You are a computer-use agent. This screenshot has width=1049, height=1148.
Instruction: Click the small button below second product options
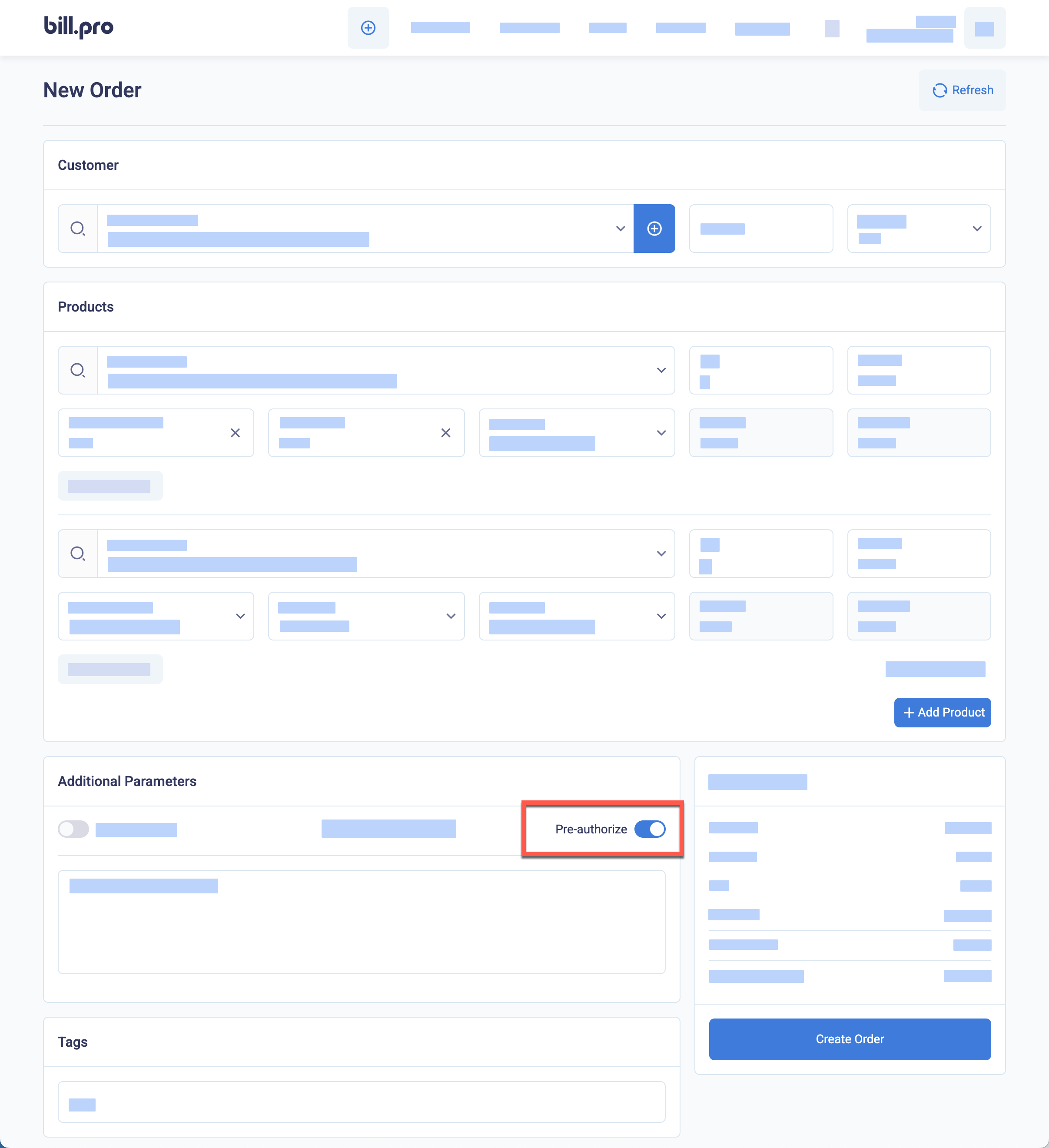click(x=110, y=669)
